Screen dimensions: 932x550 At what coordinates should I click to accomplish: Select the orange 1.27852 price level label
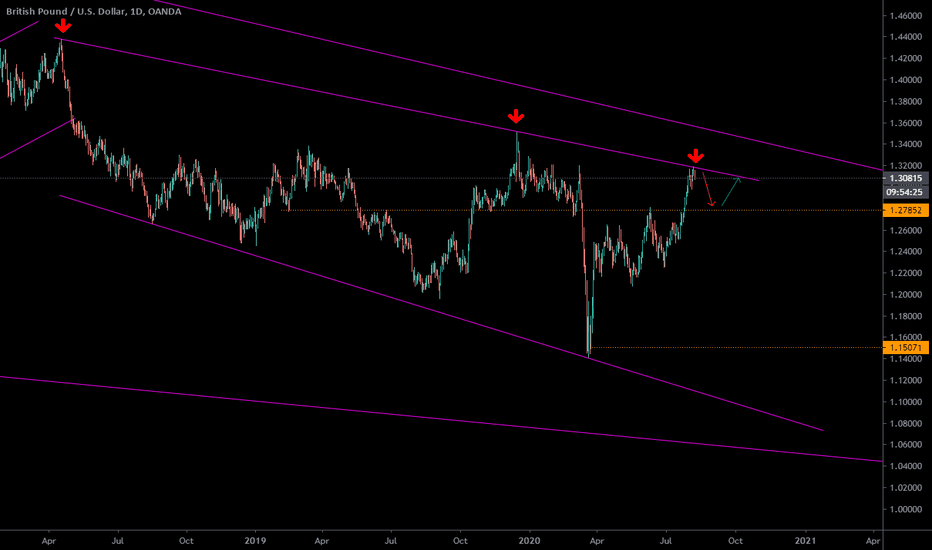point(906,210)
